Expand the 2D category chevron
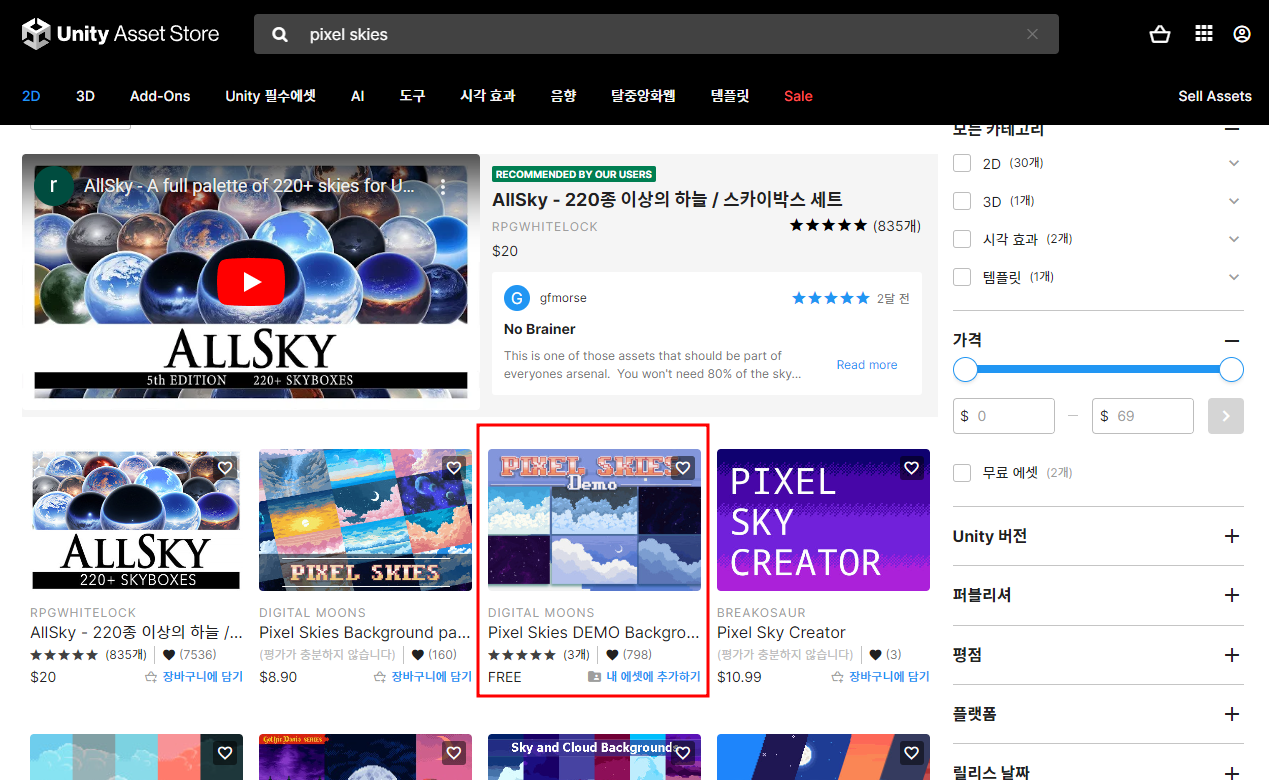This screenshot has height=780, width=1269. (1234, 163)
